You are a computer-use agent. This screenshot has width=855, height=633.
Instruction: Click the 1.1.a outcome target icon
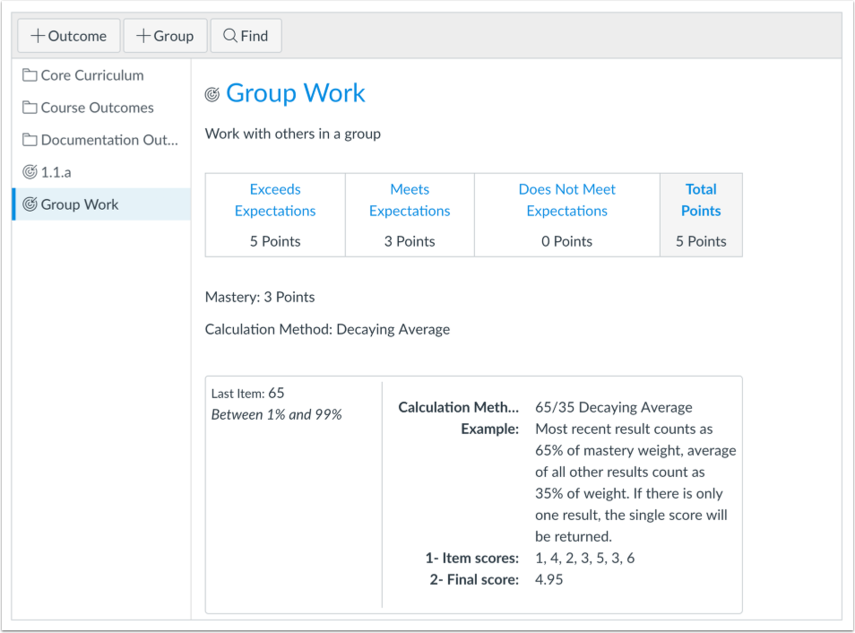[29, 172]
